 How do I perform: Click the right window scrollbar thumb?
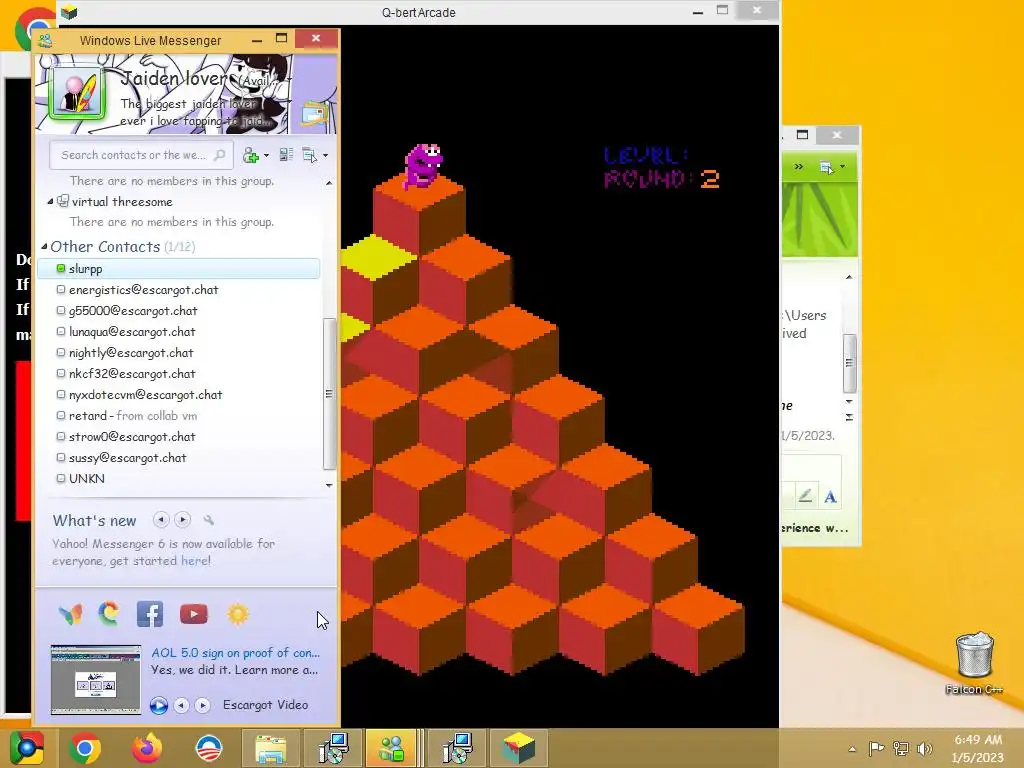[x=849, y=362]
